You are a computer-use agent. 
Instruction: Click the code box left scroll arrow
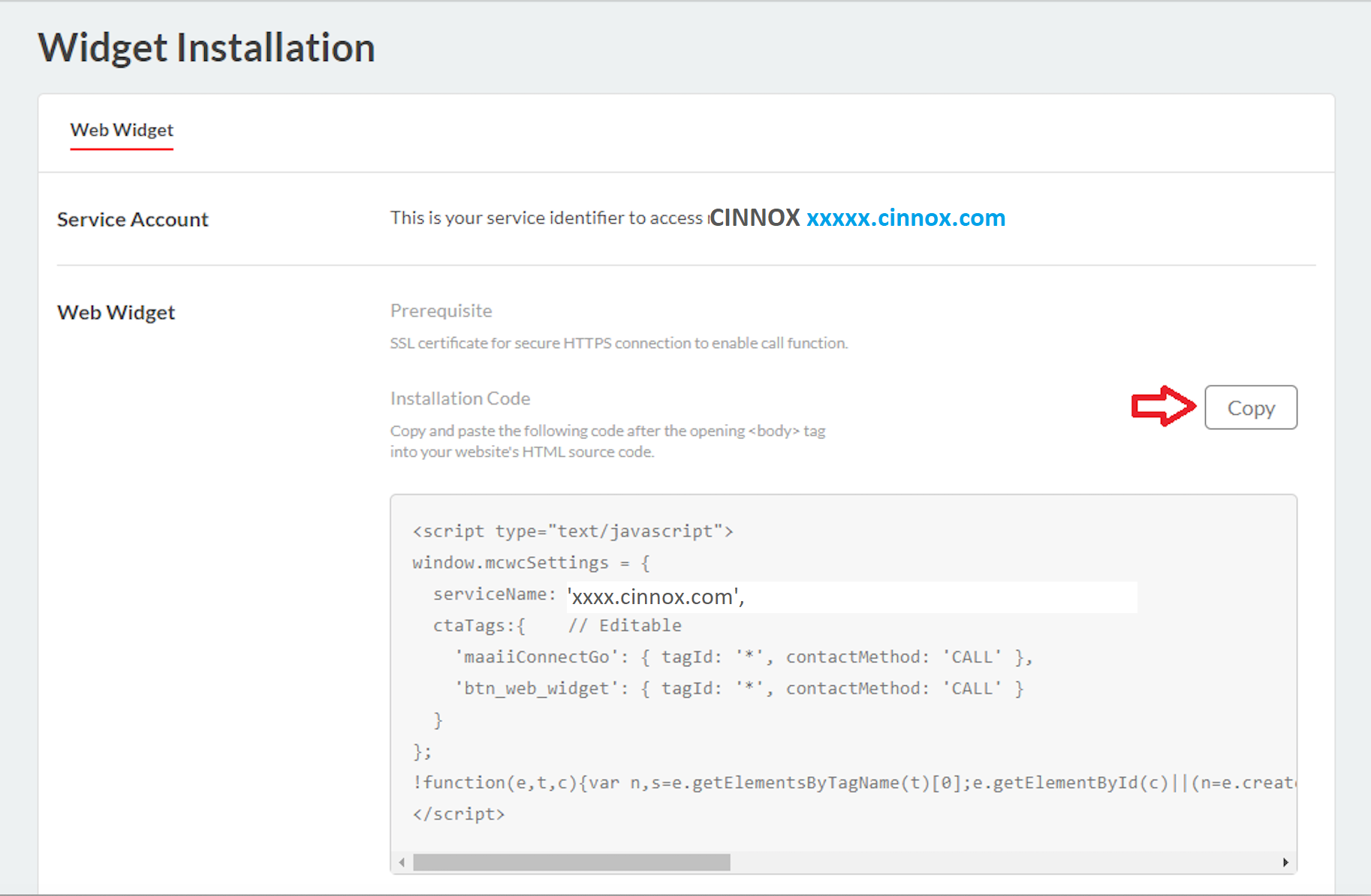(402, 862)
